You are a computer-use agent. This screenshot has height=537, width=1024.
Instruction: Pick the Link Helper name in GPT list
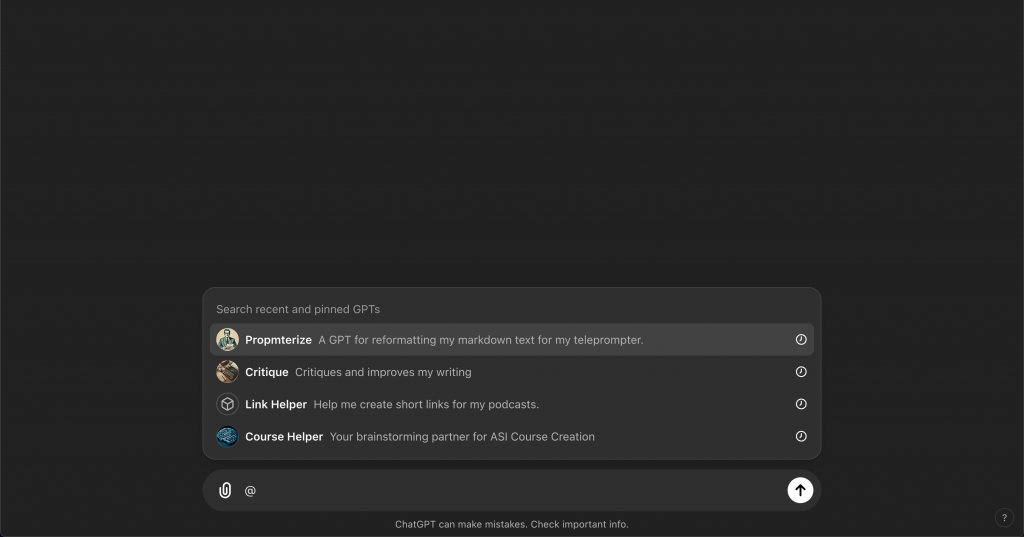[x=275, y=404]
